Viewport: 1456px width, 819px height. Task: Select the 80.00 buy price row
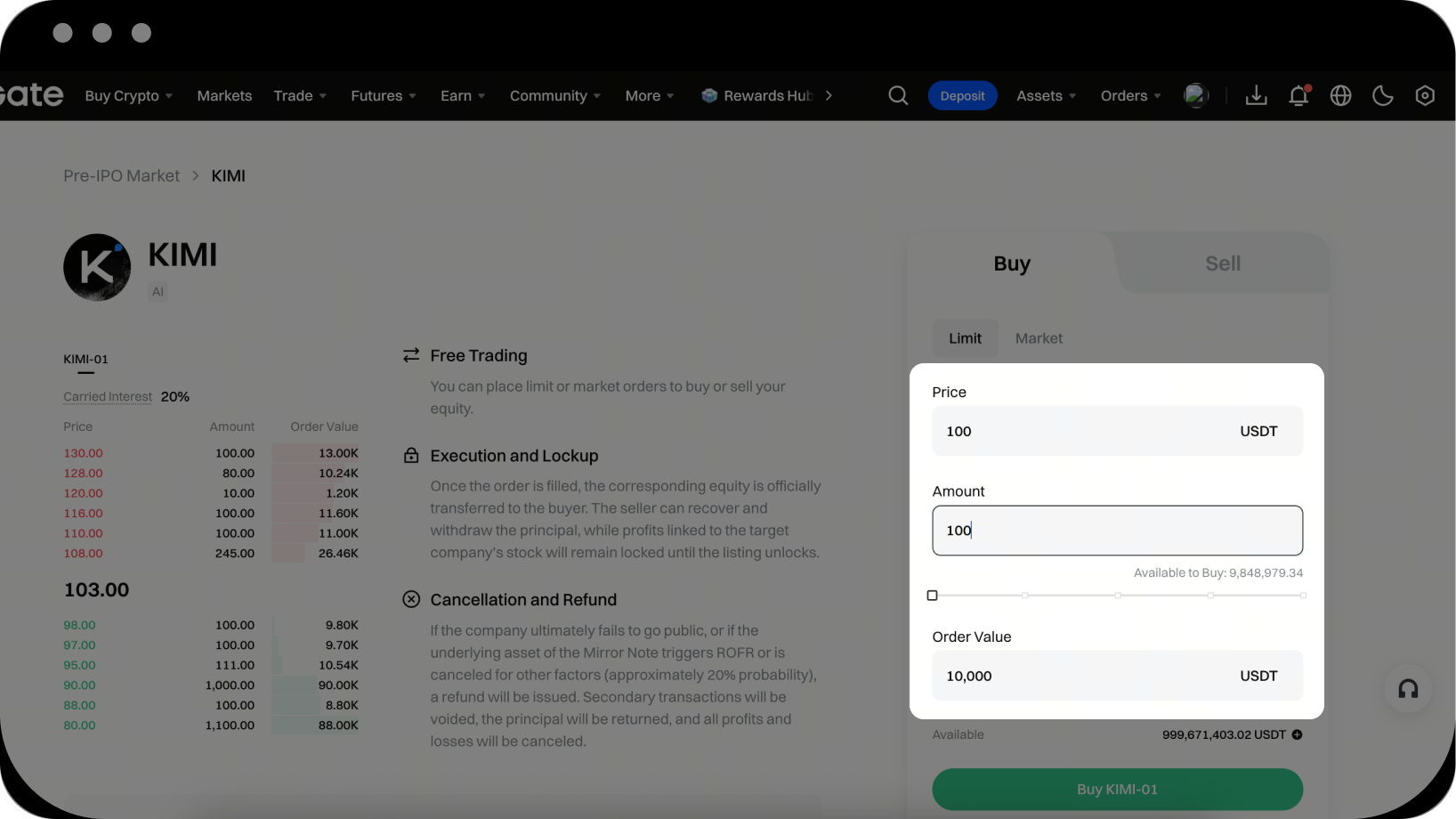pyautogui.click(x=211, y=726)
